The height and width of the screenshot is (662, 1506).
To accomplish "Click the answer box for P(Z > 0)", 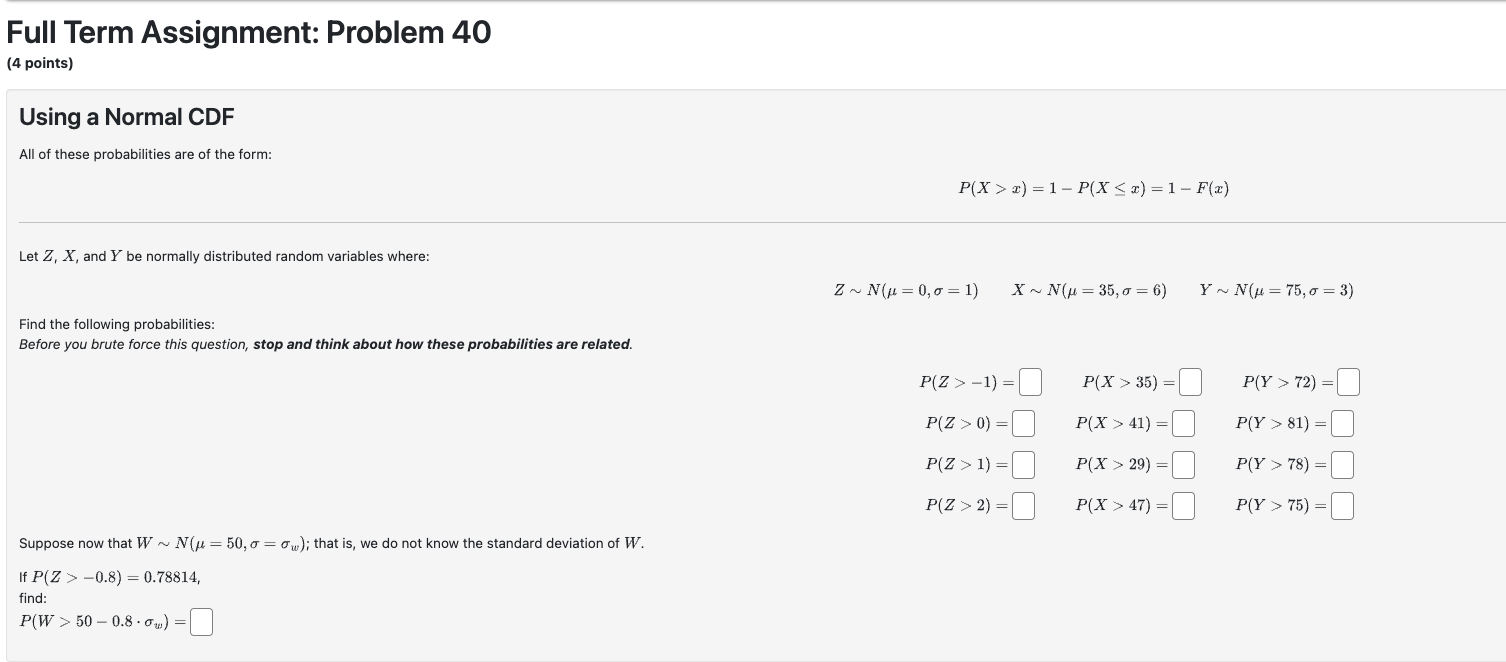I will 1022,422.
